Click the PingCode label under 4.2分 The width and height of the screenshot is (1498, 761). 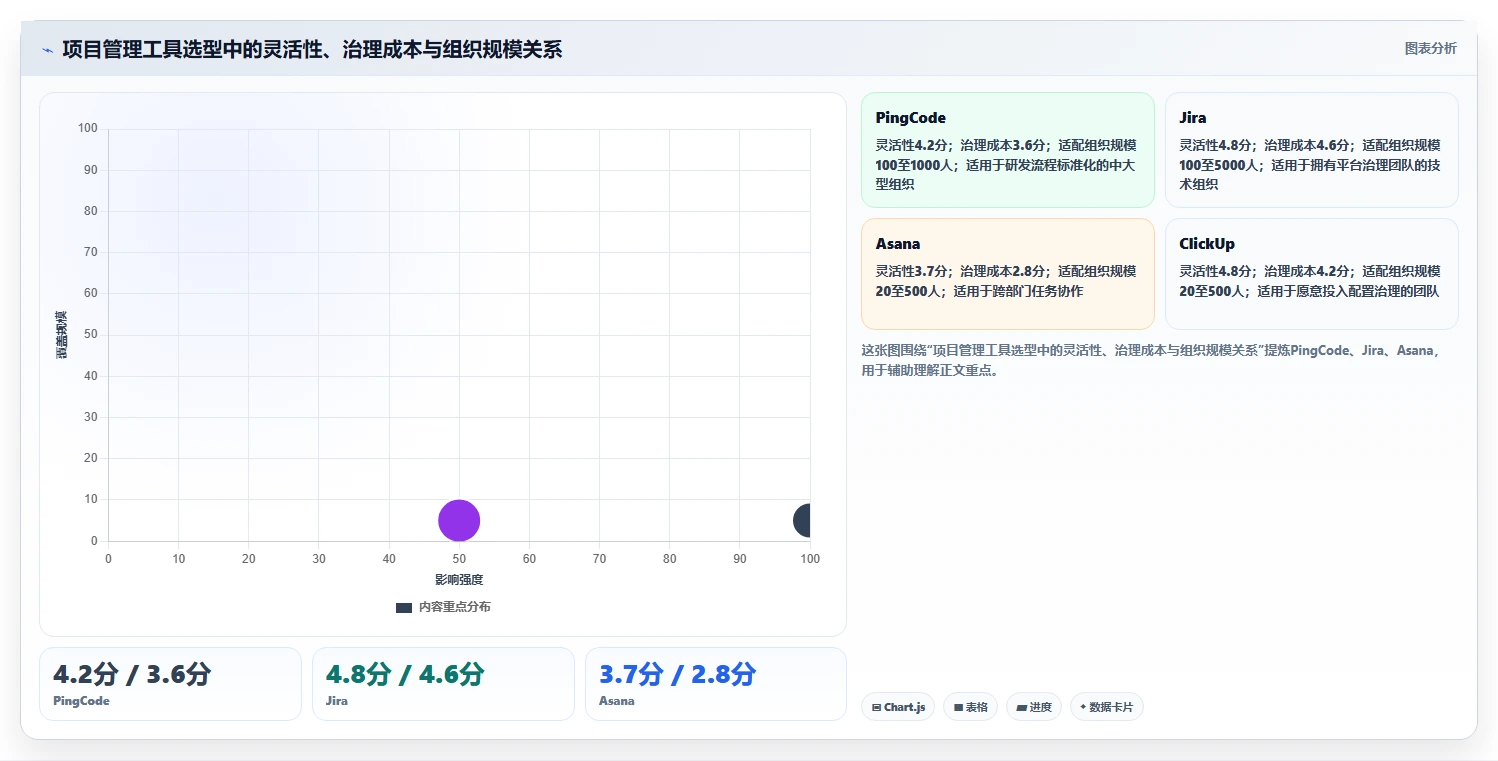click(x=81, y=701)
